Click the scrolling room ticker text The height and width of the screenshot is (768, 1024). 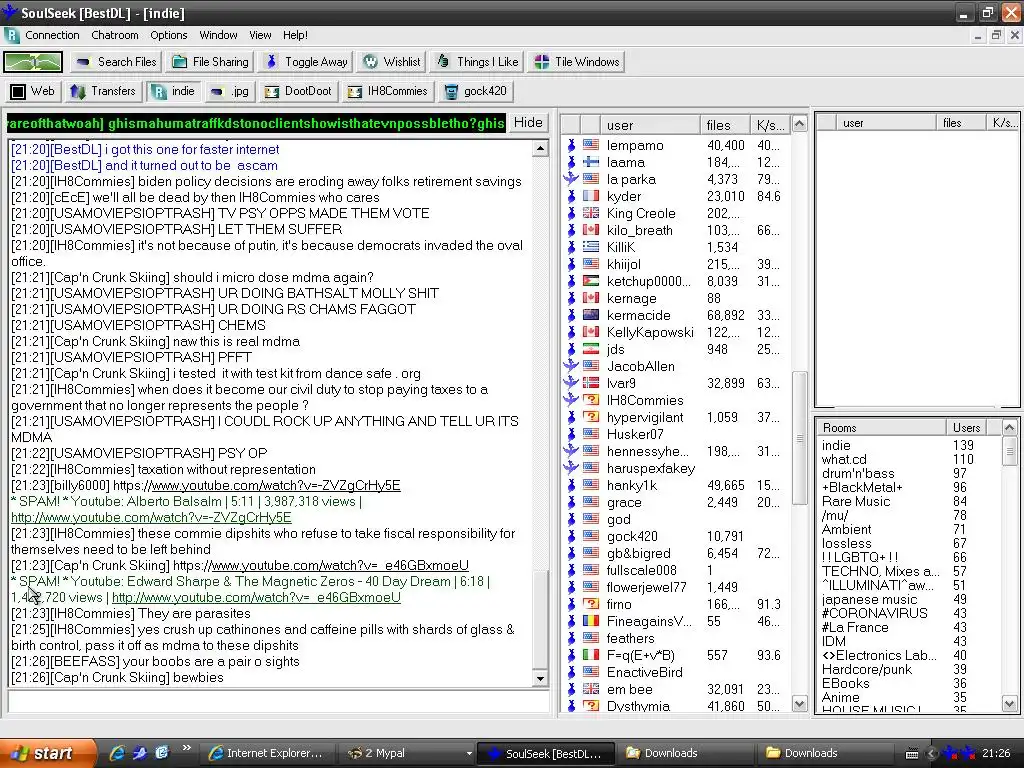coord(256,123)
